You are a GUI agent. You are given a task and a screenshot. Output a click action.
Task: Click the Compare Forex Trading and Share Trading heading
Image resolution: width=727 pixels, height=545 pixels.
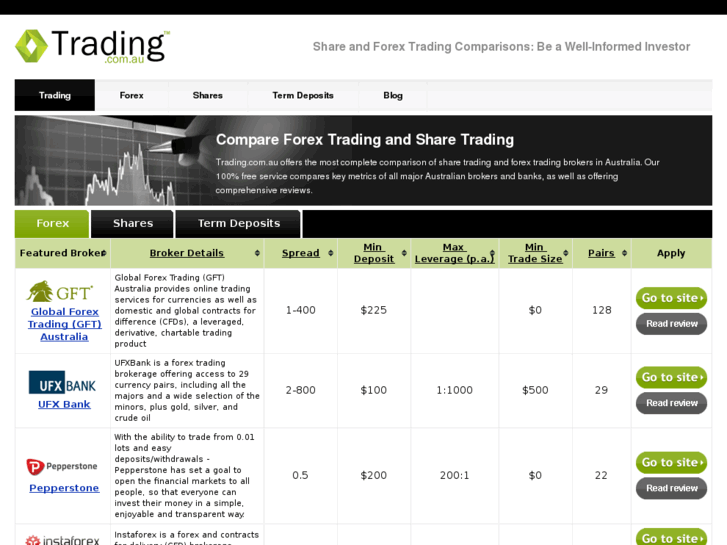click(x=365, y=140)
